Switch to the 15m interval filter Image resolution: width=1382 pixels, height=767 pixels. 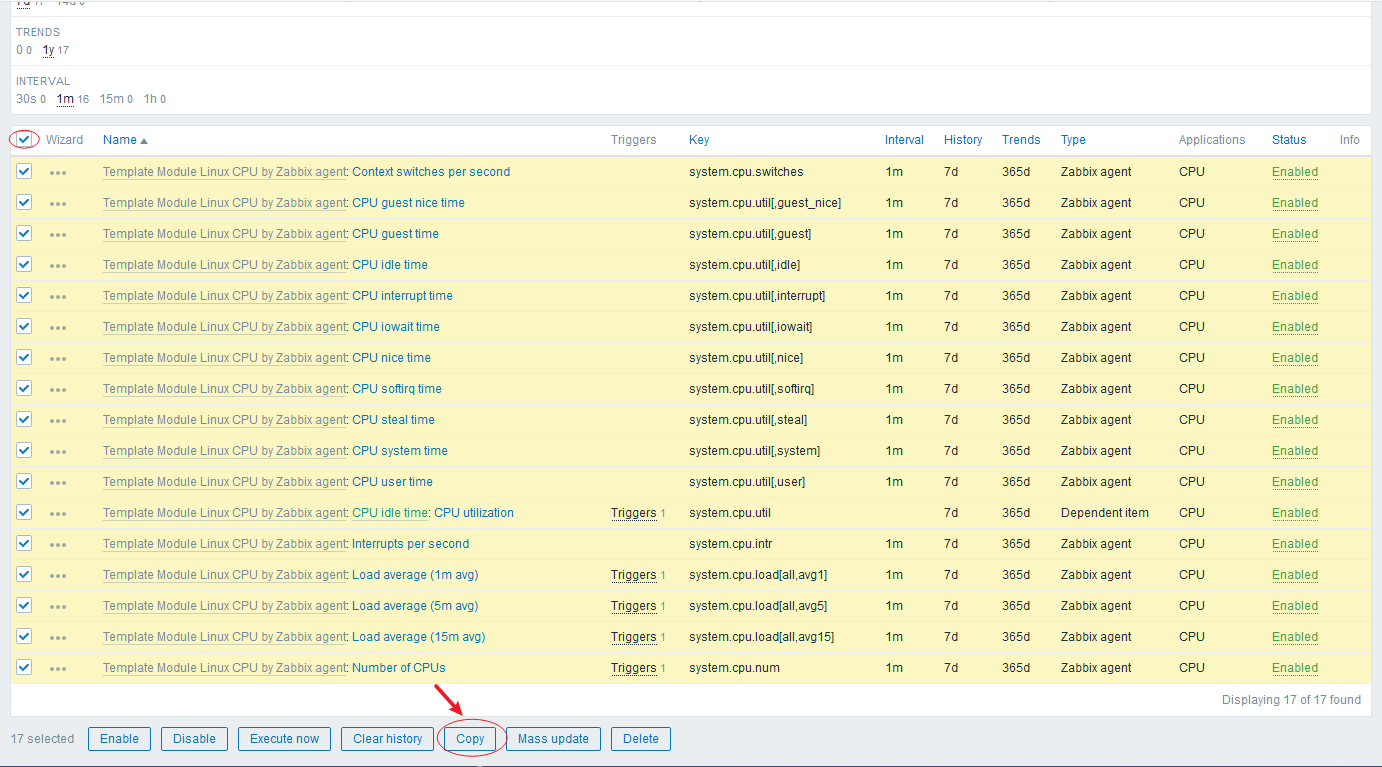point(110,99)
